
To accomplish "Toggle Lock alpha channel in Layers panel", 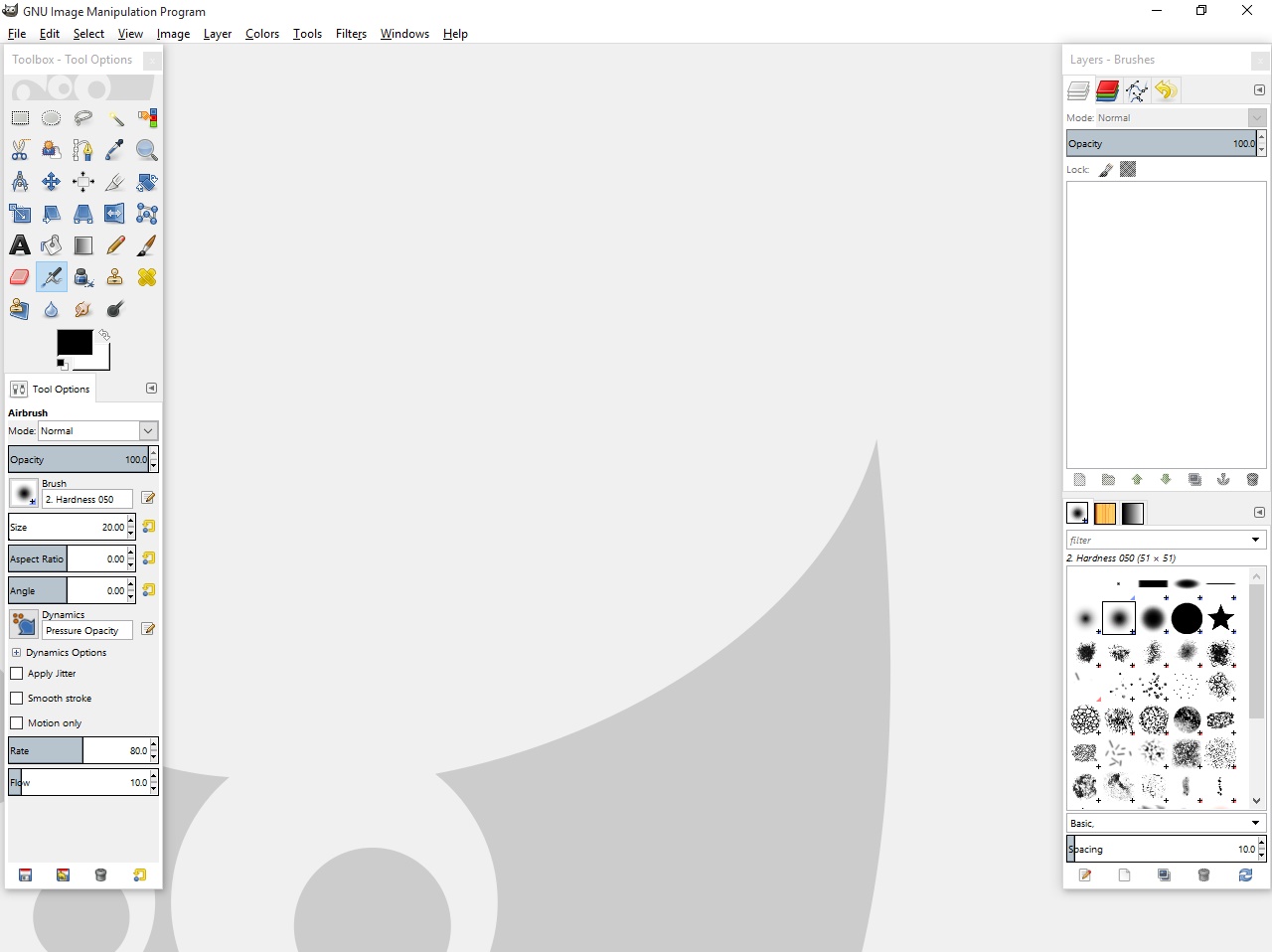I will [x=1128, y=170].
